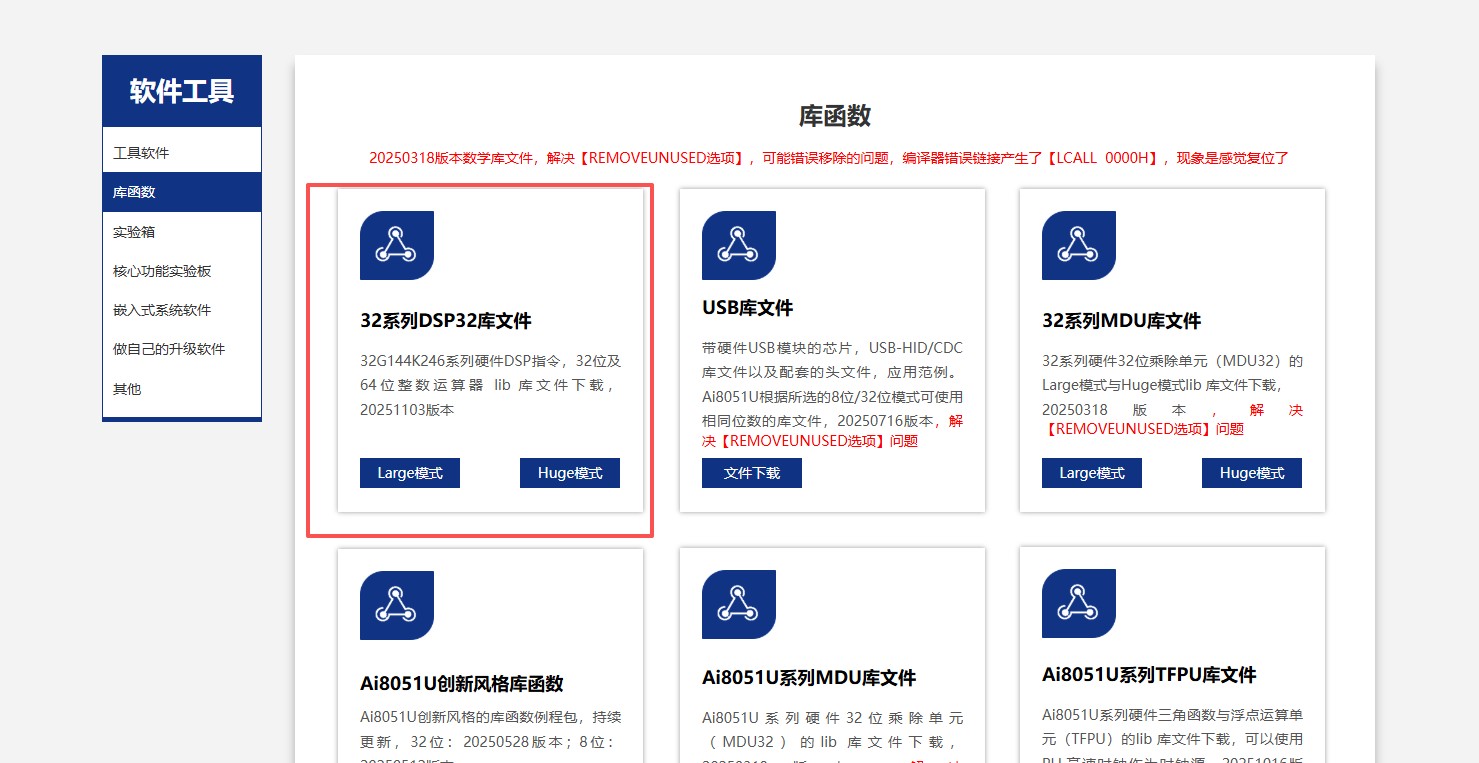Click the 32系列MDU库文件 card icon
The height and width of the screenshot is (763, 1479).
(x=1078, y=245)
